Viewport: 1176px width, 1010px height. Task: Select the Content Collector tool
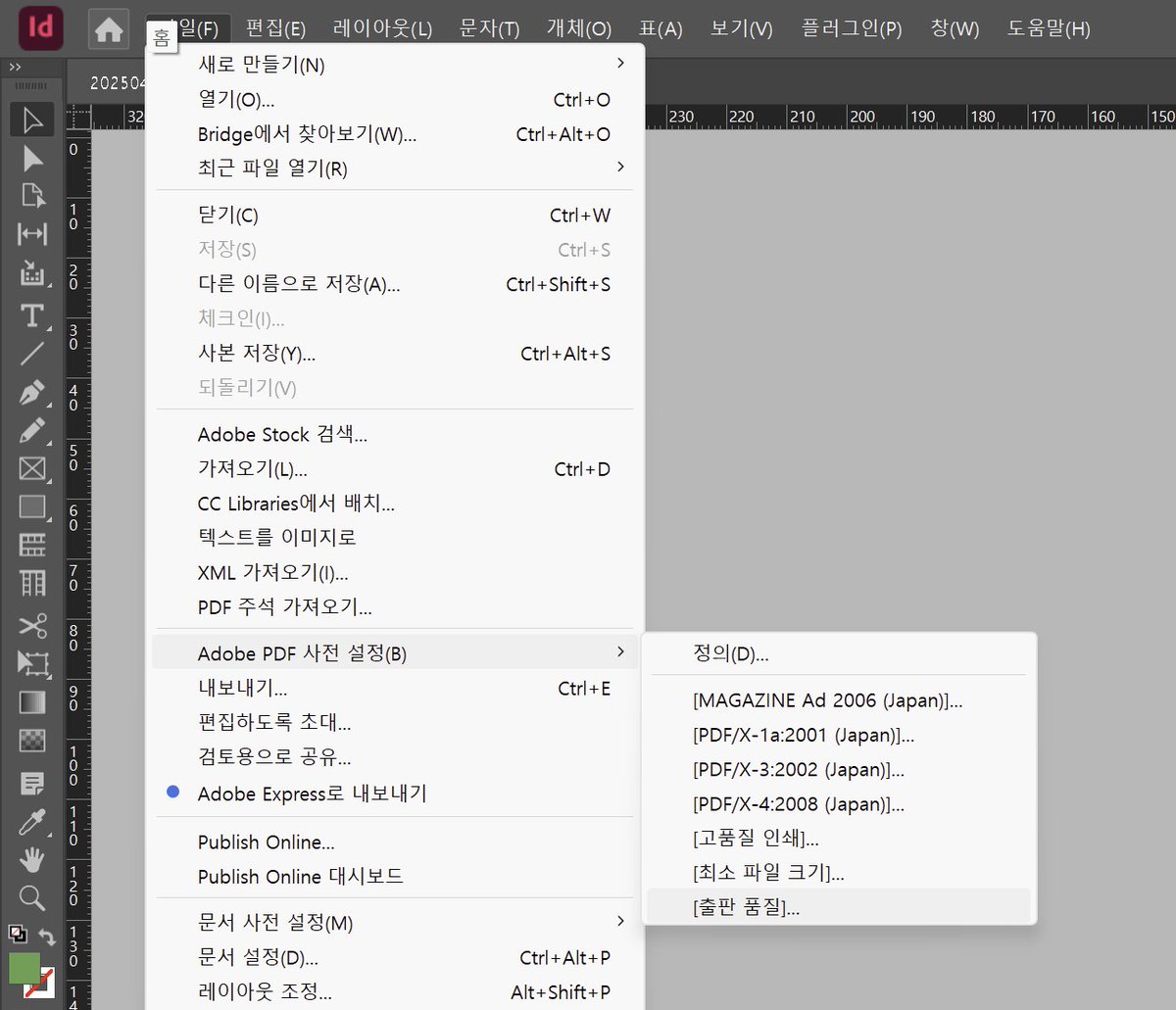point(32,272)
